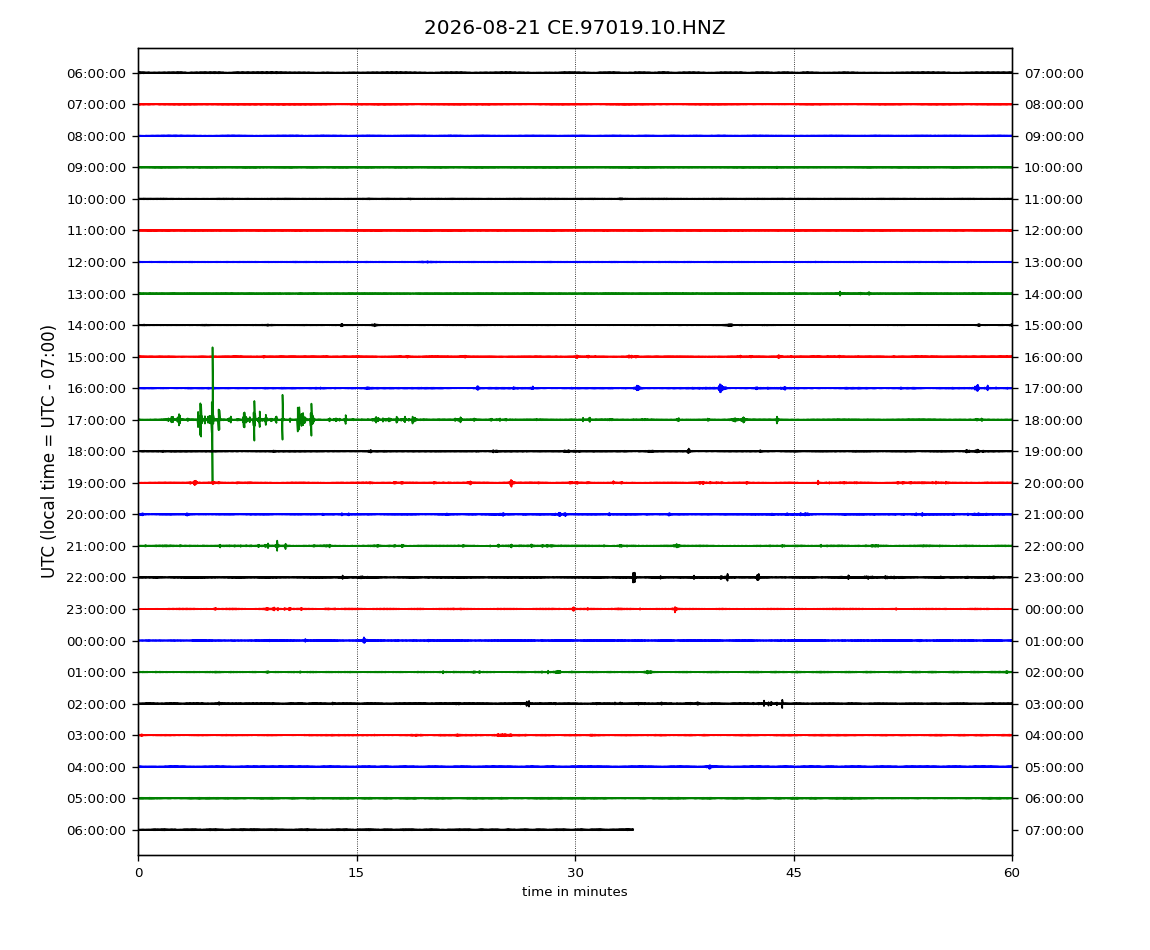Click the vertical UTC local time axis label

click(x=48, y=451)
